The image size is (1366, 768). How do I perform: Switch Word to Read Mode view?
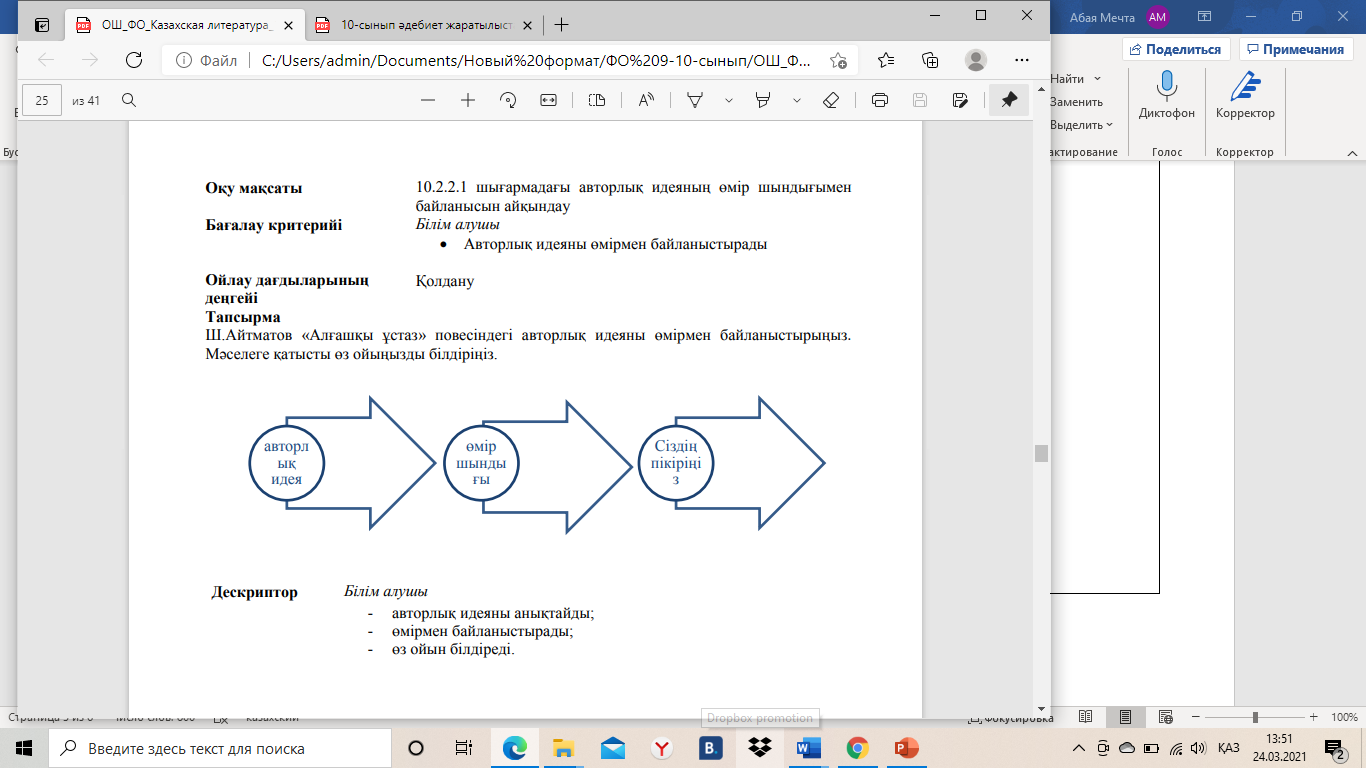(1086, 718)
